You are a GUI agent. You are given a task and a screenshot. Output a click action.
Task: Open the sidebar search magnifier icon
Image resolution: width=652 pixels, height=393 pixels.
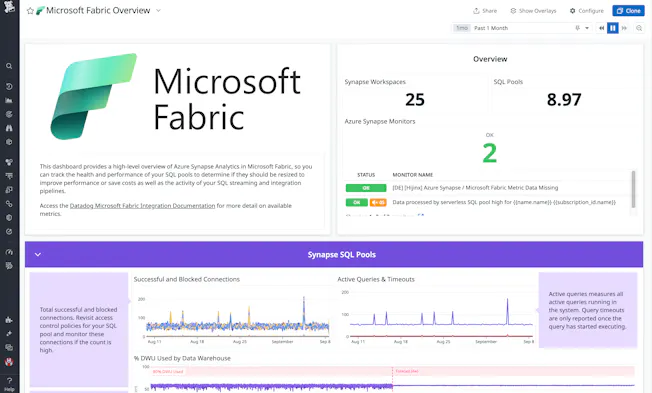coord(9,66)
